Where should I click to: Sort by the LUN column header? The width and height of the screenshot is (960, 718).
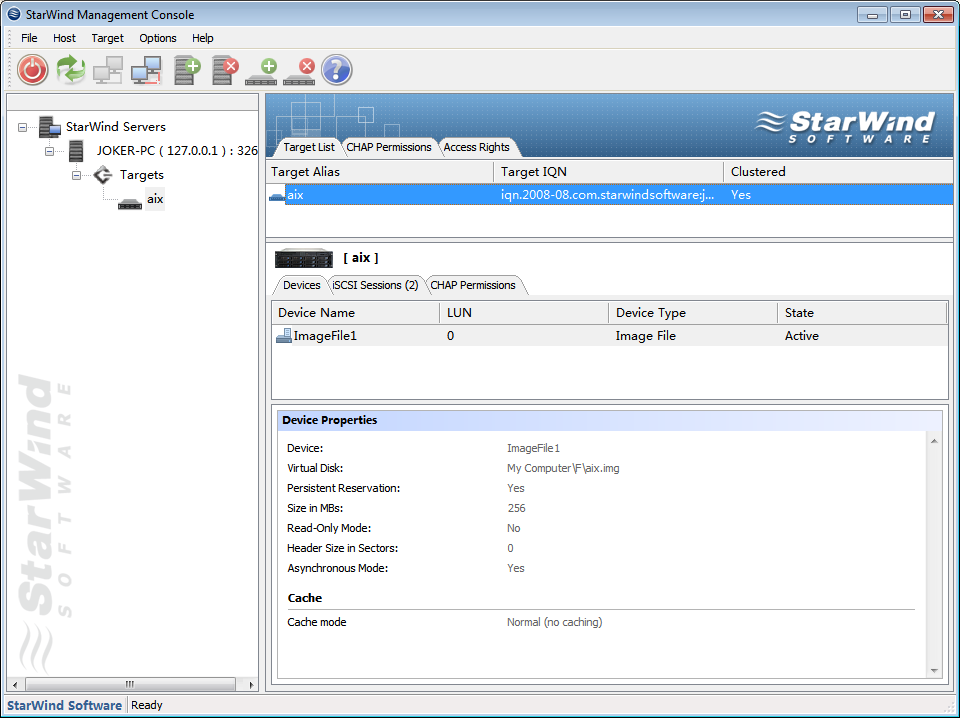coord(524,313)
